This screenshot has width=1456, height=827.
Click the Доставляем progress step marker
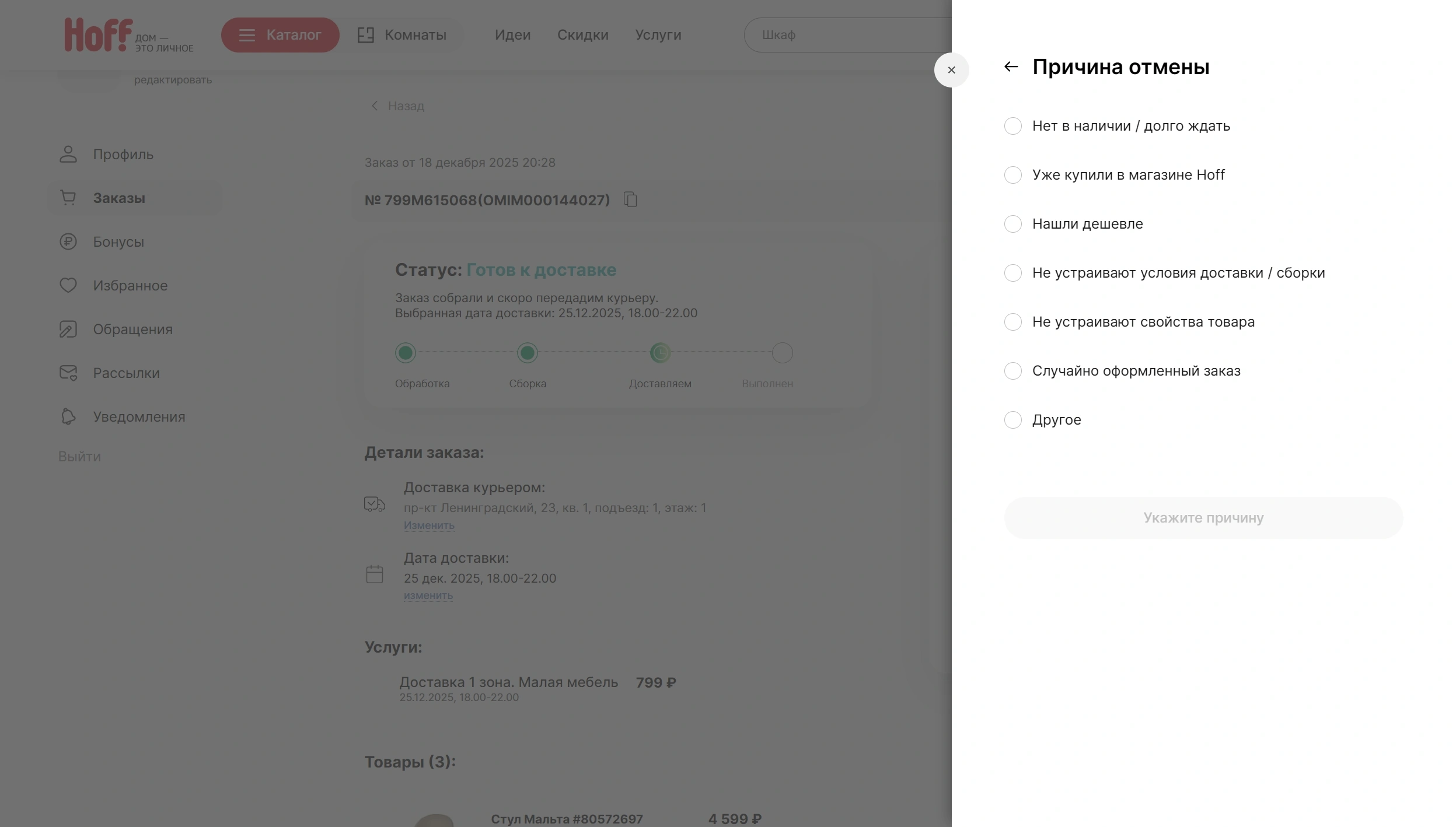tap(660, 353)
